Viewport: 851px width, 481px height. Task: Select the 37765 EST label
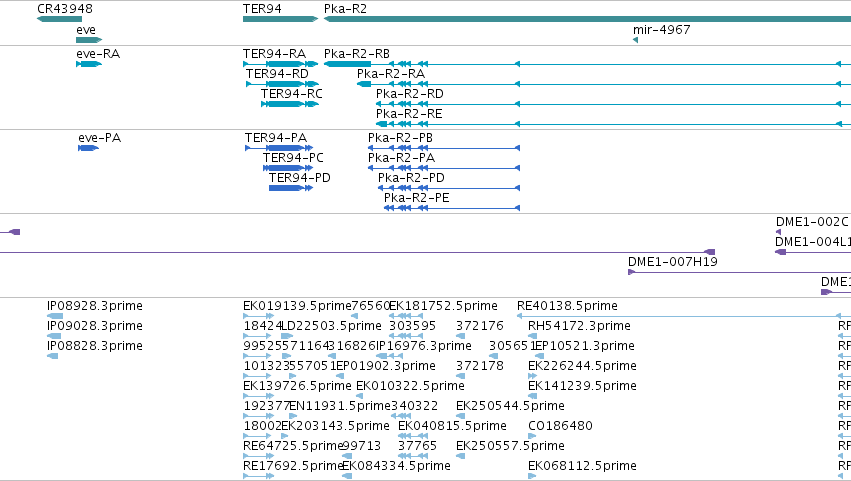(x=417, y=447)
